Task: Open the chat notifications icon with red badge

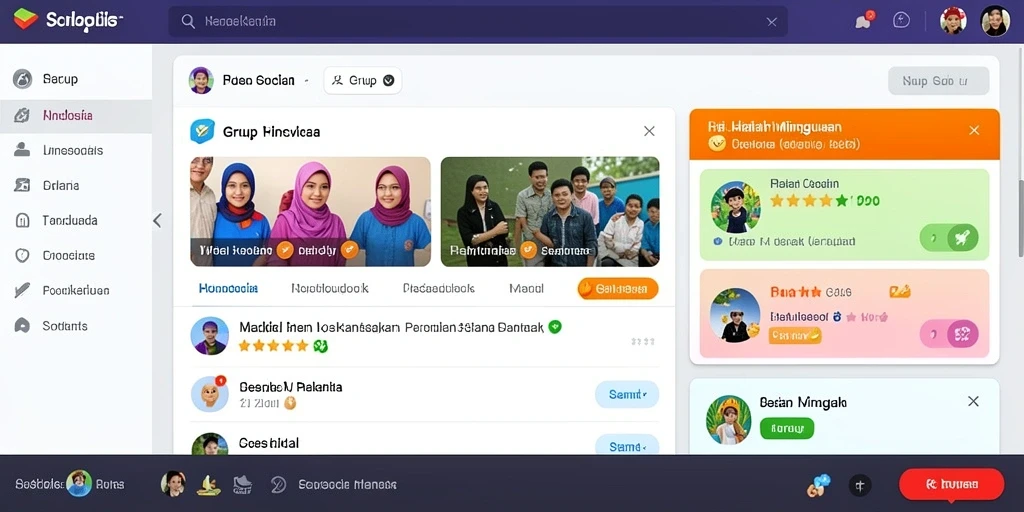Action: (864, 20)
